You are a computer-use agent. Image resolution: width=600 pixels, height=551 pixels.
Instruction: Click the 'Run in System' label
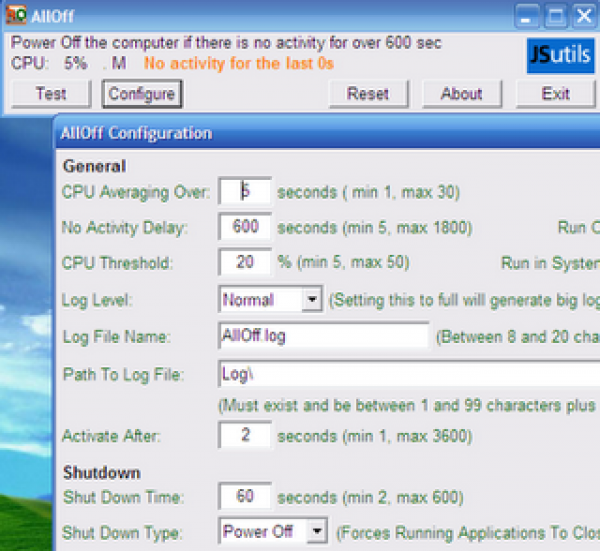[x=551, y=263]
